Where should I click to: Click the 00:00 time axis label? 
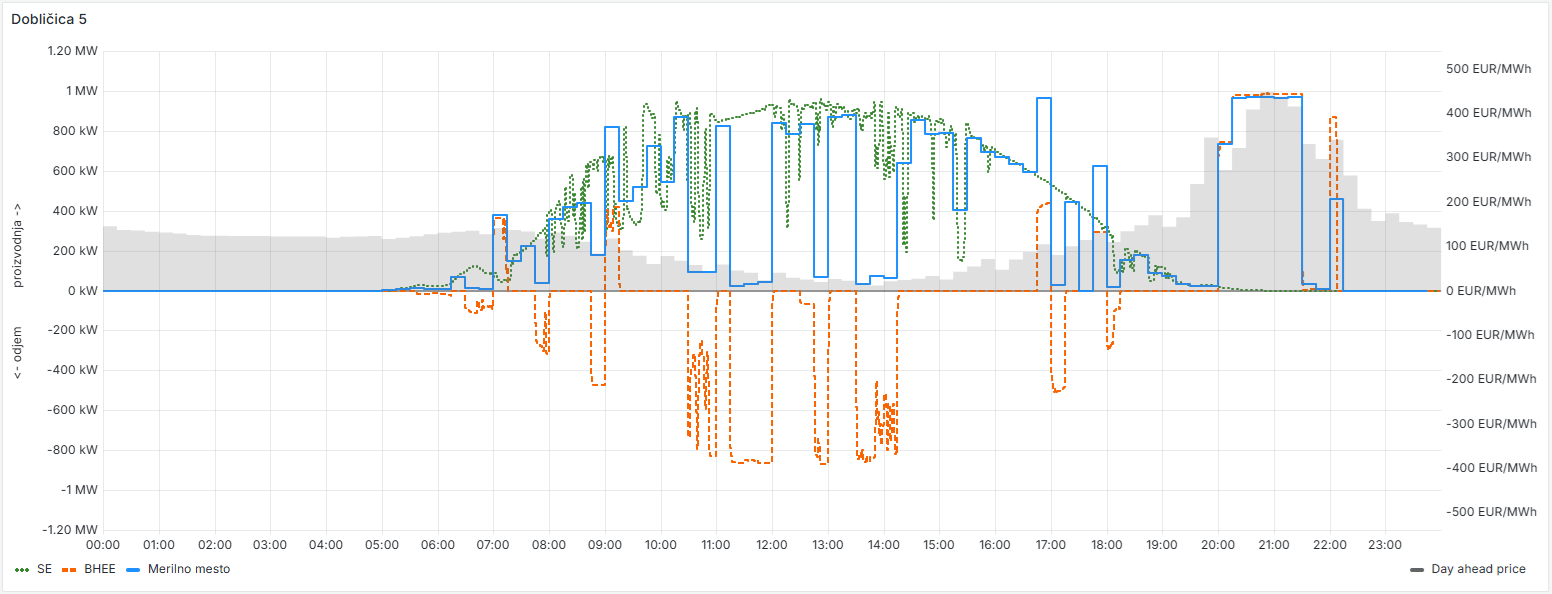(x=104, y=546)
